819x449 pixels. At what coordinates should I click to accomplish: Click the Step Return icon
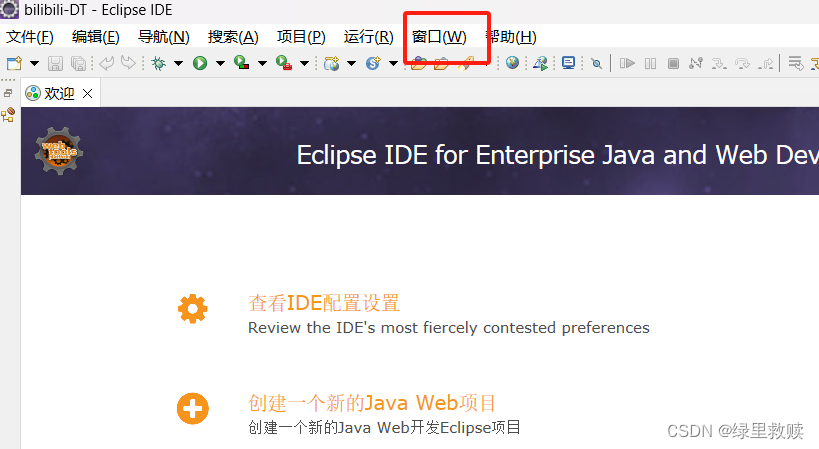coord(766,64)
